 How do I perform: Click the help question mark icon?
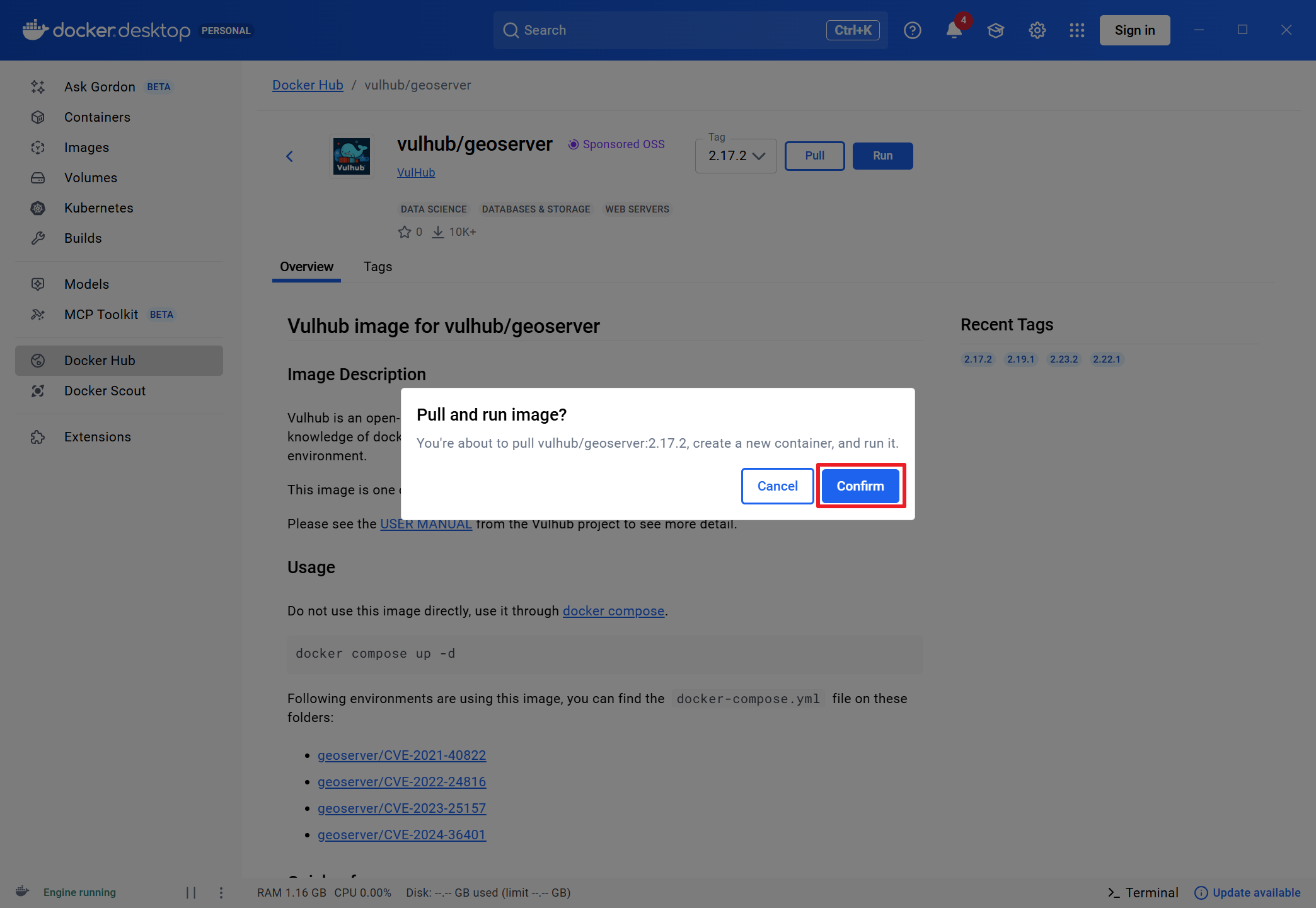pos(912,30)
